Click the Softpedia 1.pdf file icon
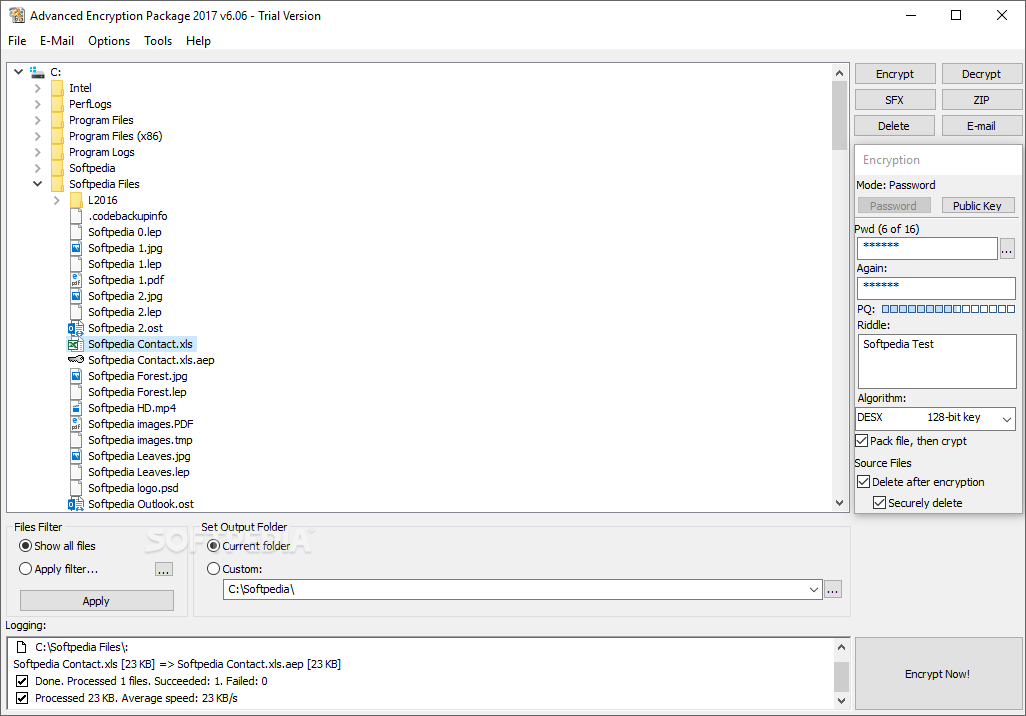The image size is (1026, 716). 76,280
